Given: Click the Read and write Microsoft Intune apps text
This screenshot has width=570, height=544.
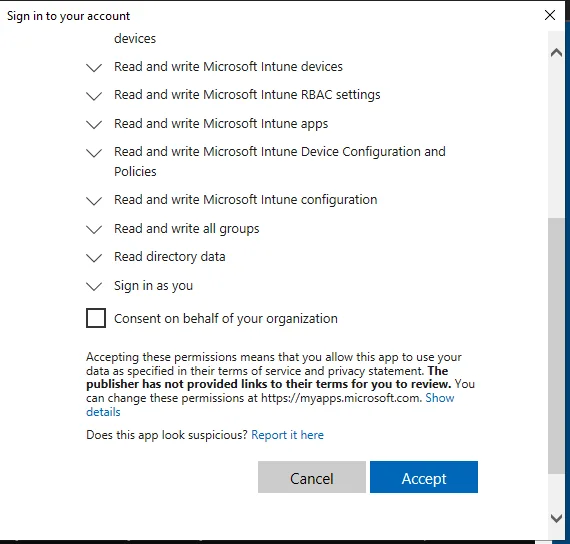Looking at the screenshot, I should pyautogui.click(x=221, y=124).
